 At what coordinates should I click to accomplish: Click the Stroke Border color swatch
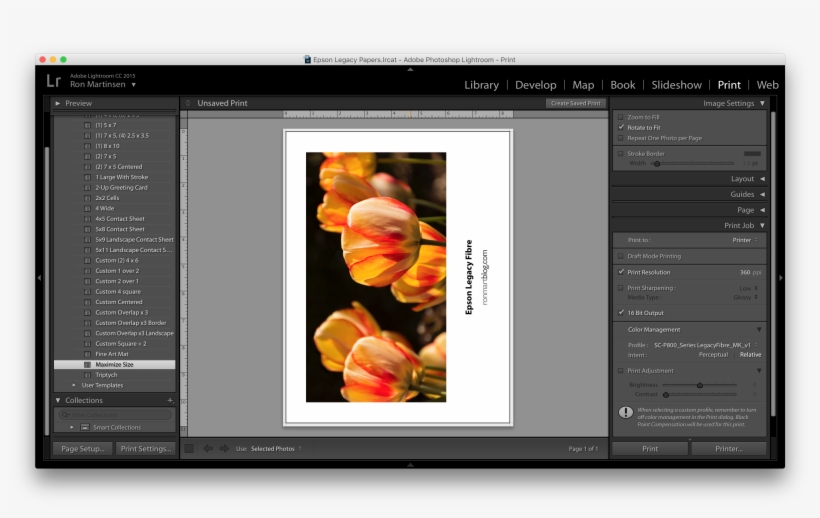[x=752, y=154]
